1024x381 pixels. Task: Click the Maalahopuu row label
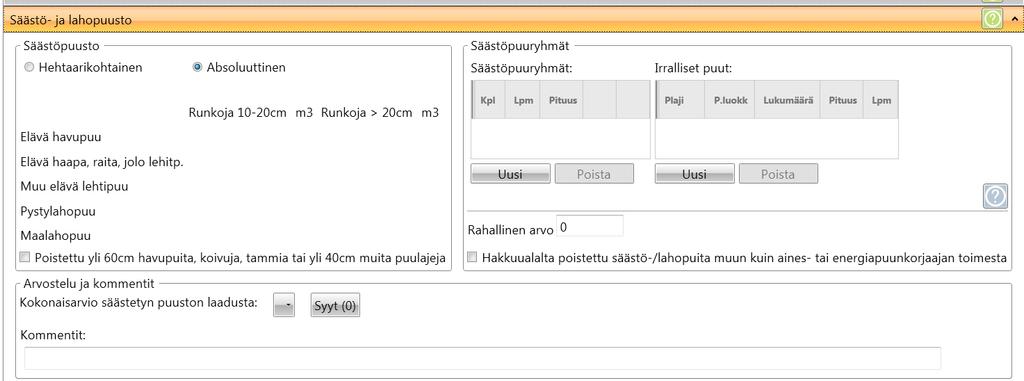[56, 235]
